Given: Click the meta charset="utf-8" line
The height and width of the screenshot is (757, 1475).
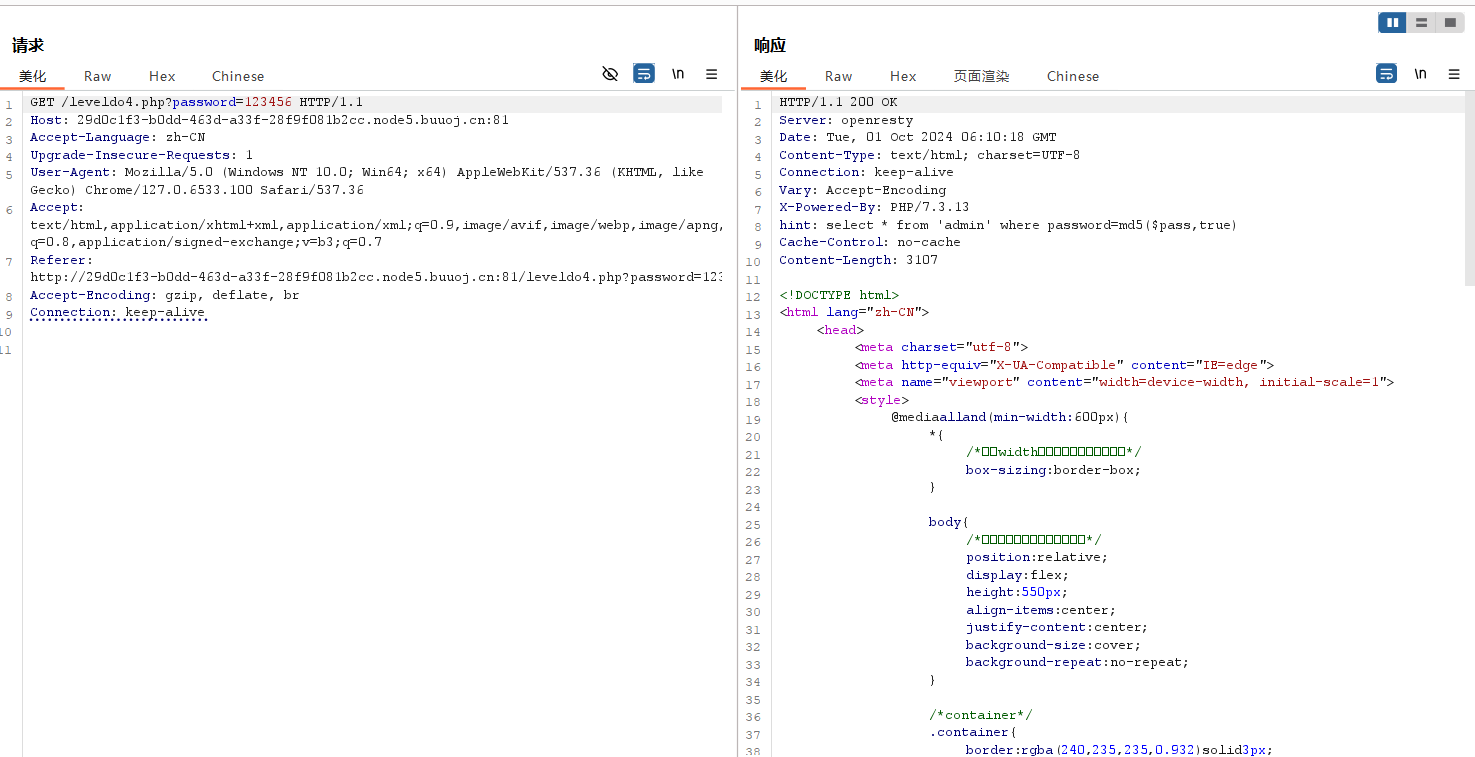Looking at the screenshot, I should click(x=941, y=347).
